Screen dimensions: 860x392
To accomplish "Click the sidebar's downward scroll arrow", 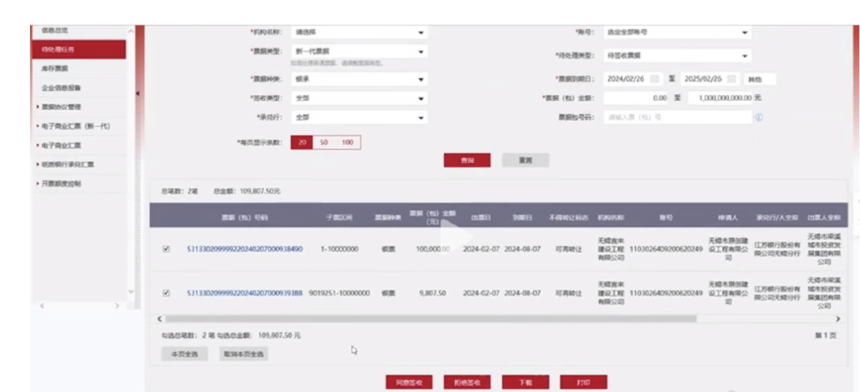I will 131,292.
